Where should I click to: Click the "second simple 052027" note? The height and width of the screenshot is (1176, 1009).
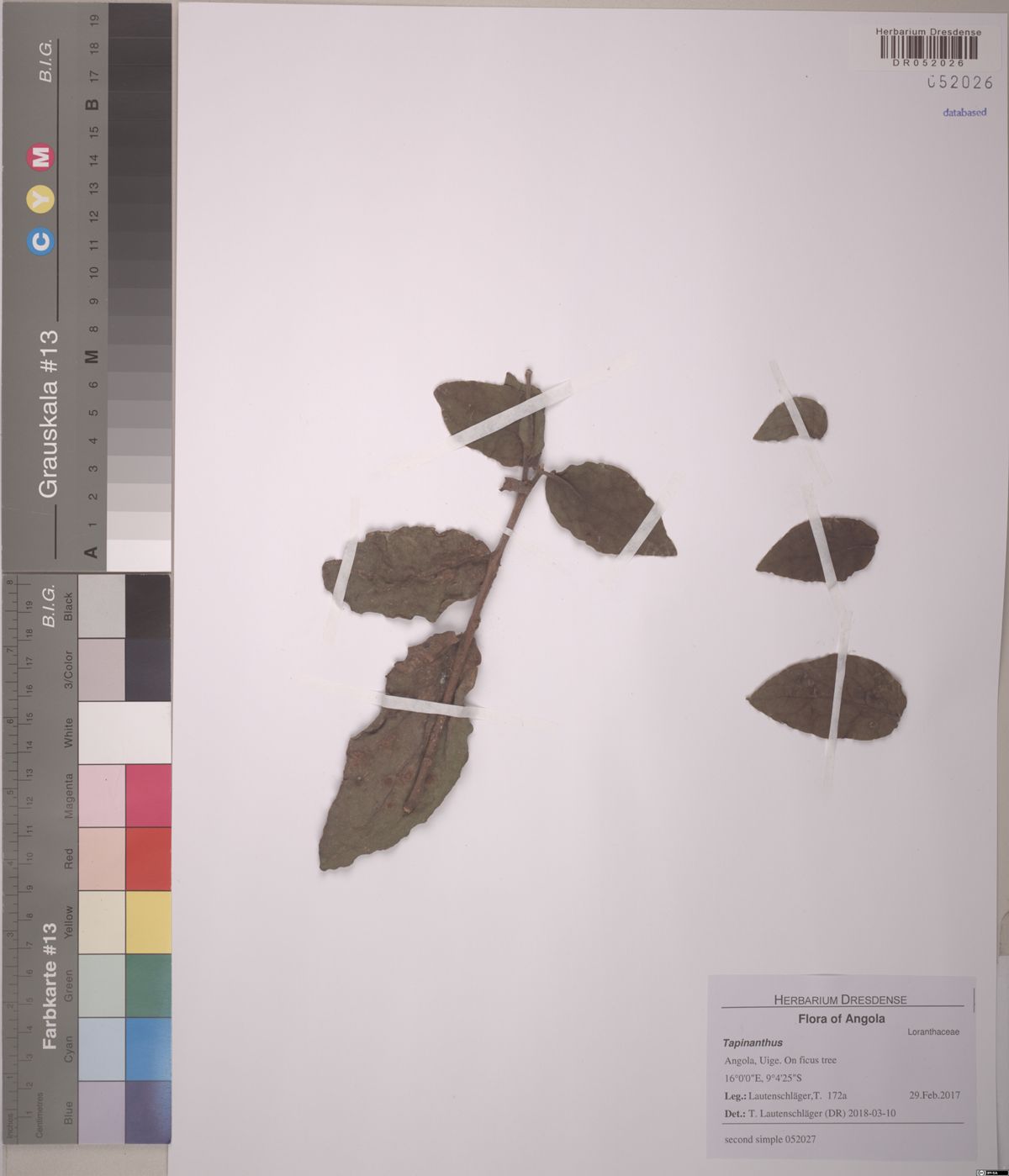(x=769, y=1139)
